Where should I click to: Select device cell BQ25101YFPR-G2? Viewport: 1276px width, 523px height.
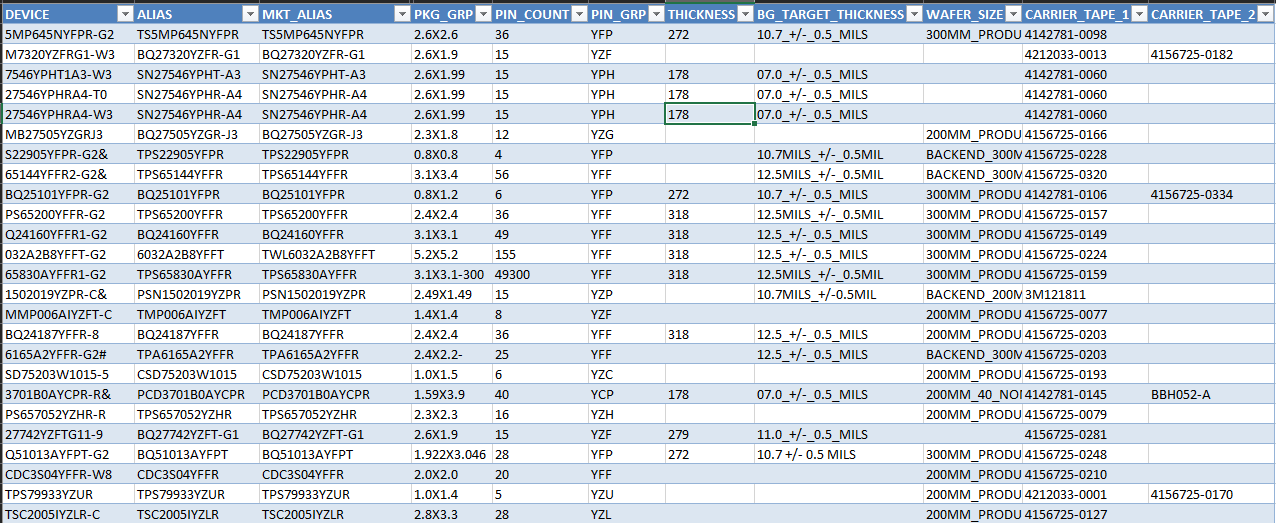click(x=67, y=194)
